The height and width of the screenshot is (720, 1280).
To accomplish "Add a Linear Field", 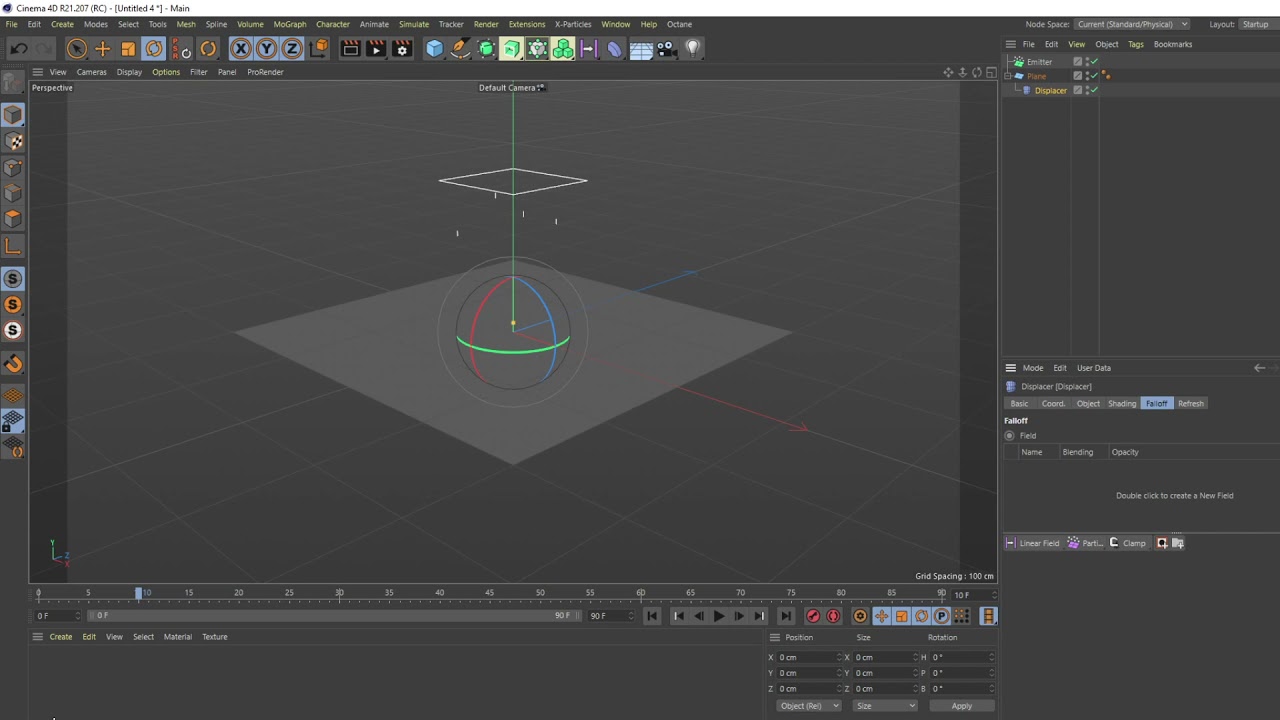I will click(1032, 543).
